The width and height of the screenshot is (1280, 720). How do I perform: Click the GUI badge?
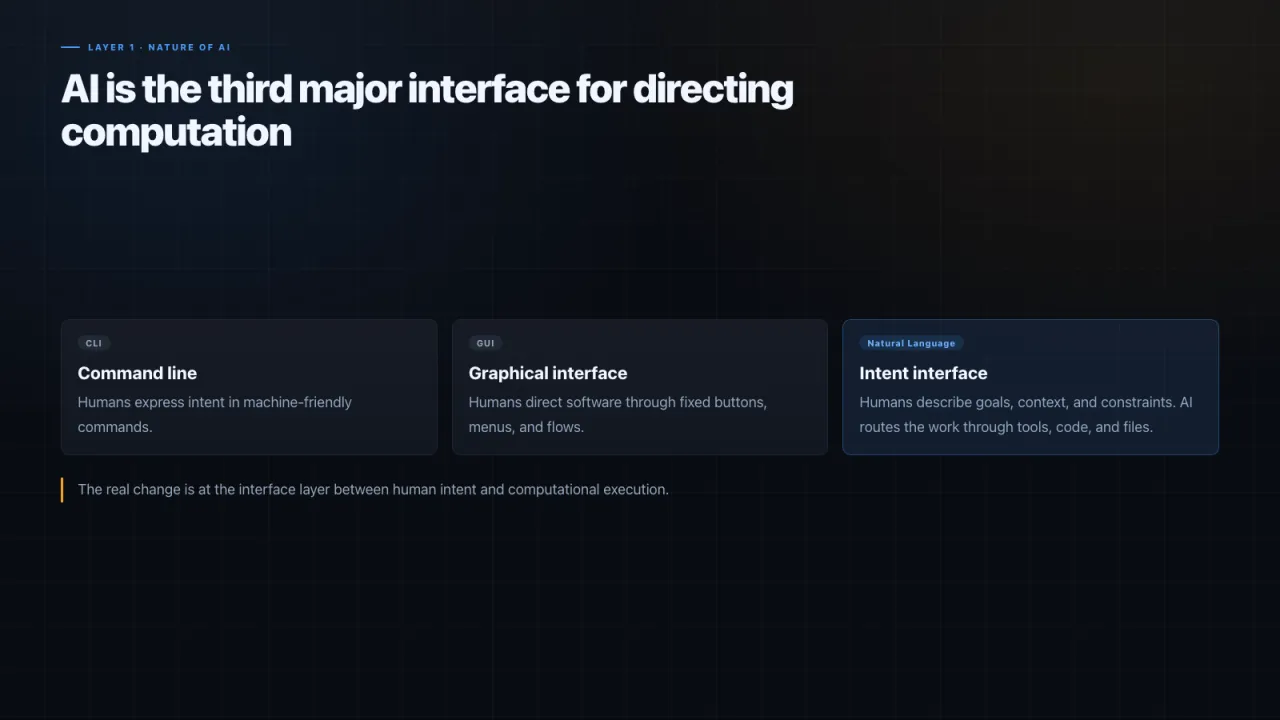(x=485, y=343)
